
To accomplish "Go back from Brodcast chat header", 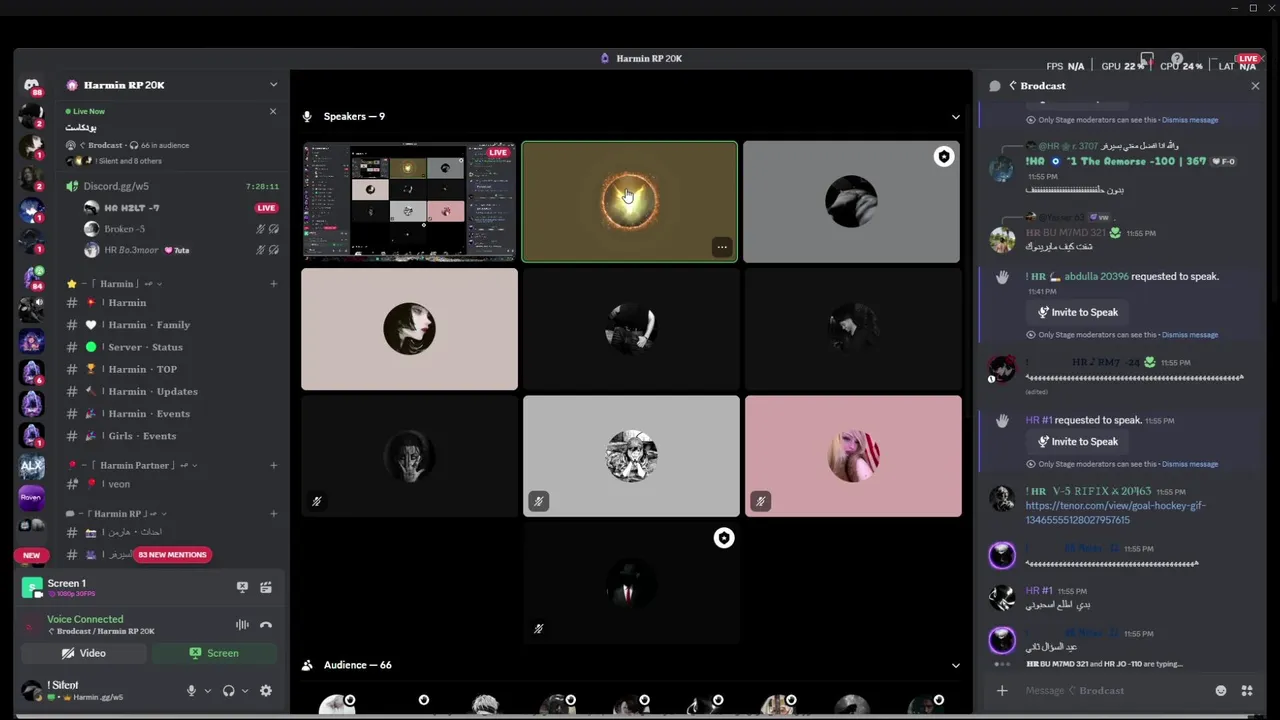I will coord(1013,86).
